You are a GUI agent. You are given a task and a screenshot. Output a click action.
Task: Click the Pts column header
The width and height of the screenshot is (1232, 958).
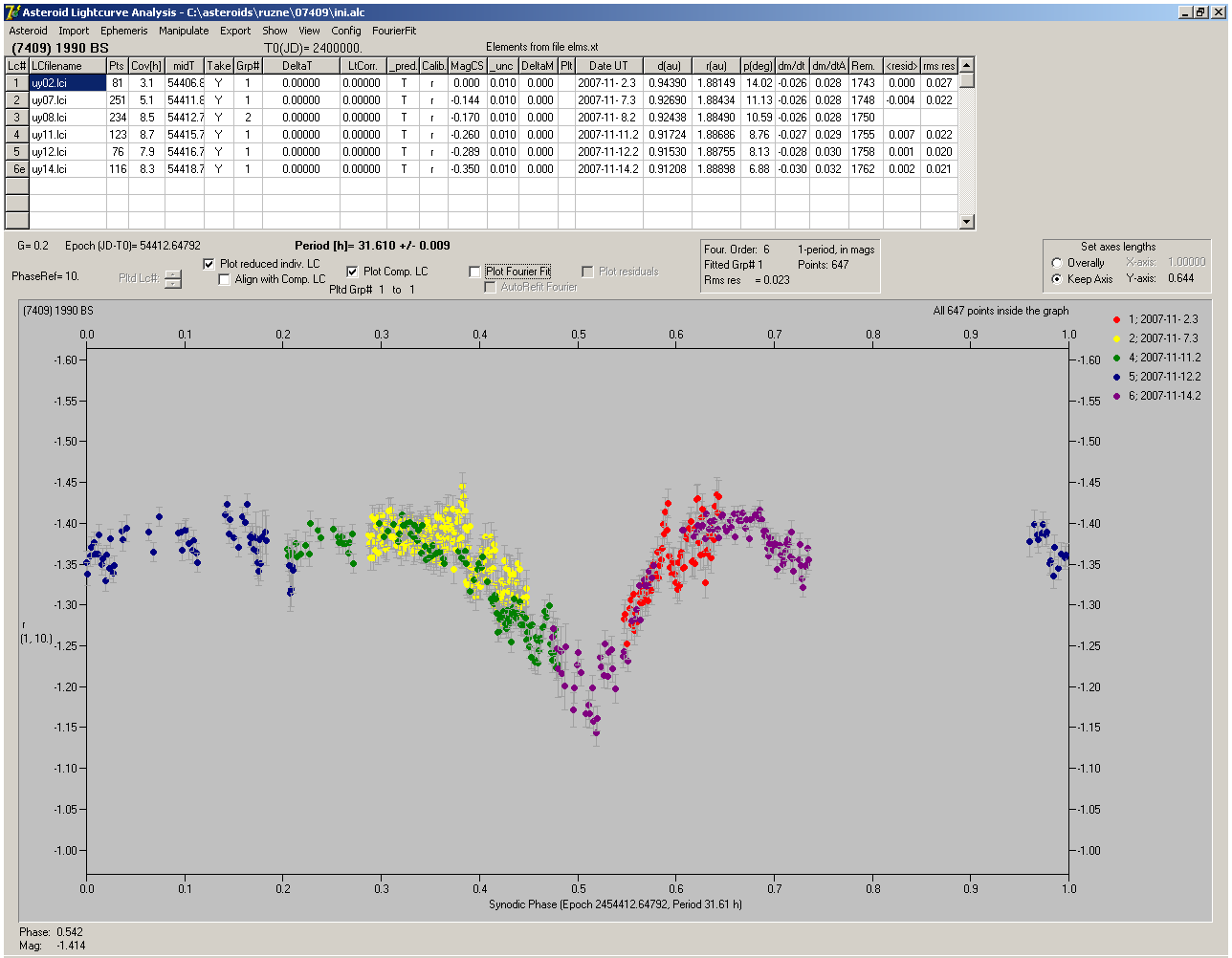pos(117,66)
